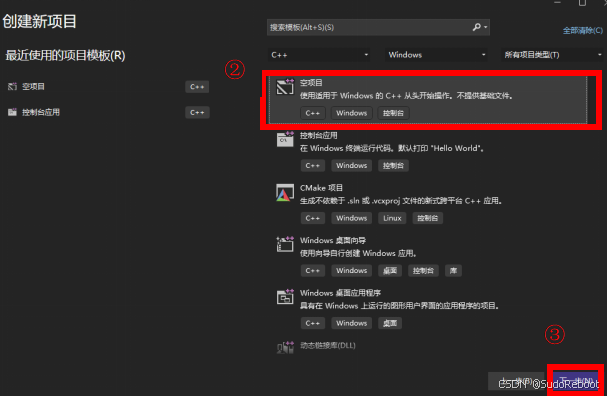Click the CMake 项目 triangle icon
This screenshot has height=396, width=607.
[285, 192]
